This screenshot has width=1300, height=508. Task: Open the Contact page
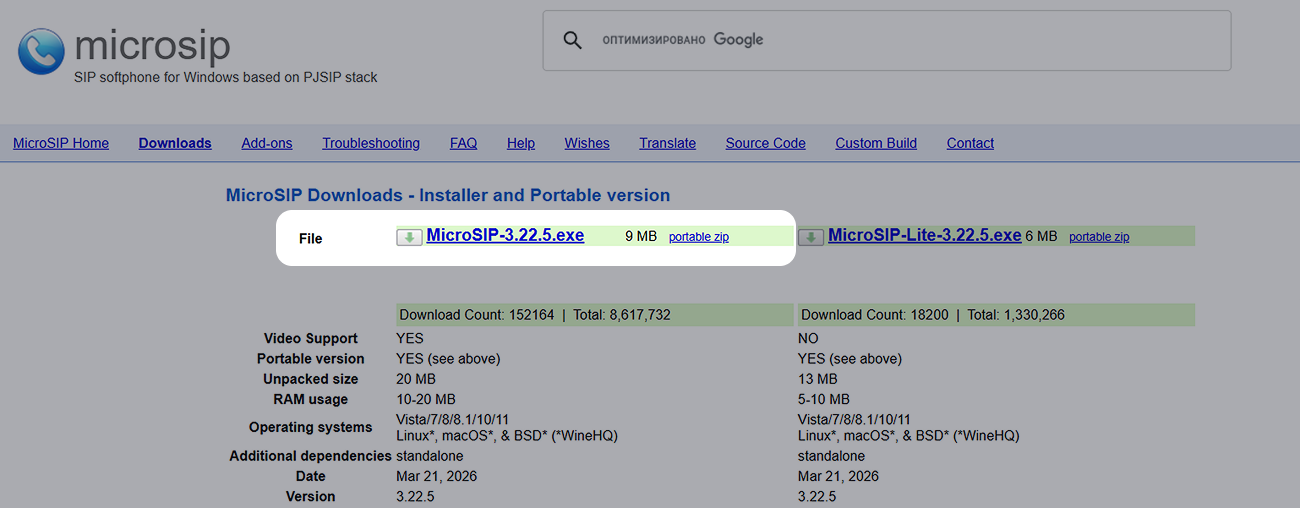(970, 143)
